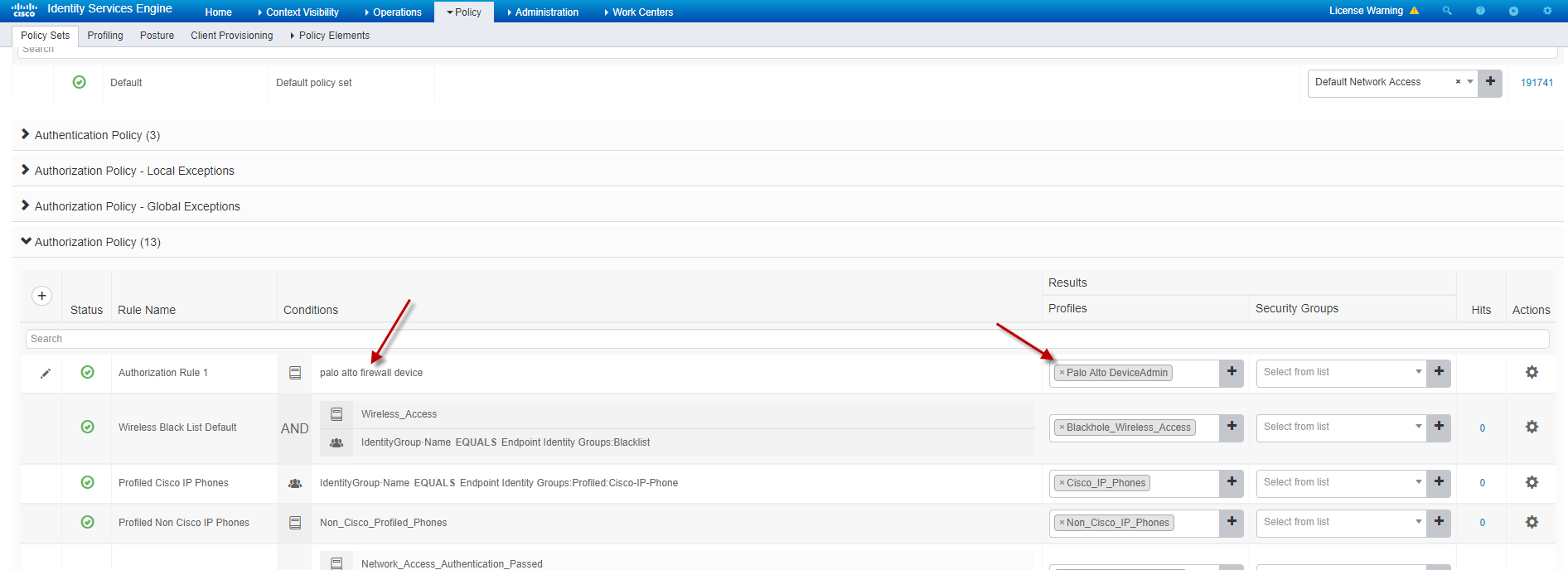
Task: Click the play-circle icon in the header
Action: point(1513,11)
